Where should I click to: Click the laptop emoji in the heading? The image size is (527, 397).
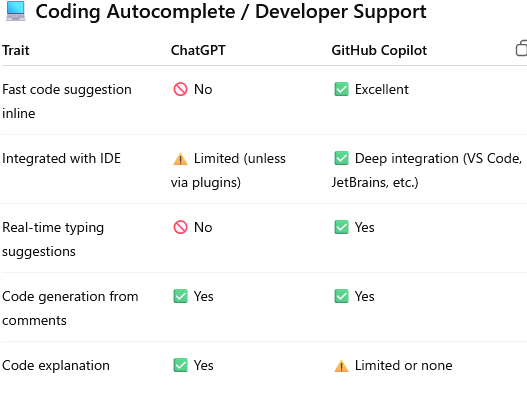(16, 11)
